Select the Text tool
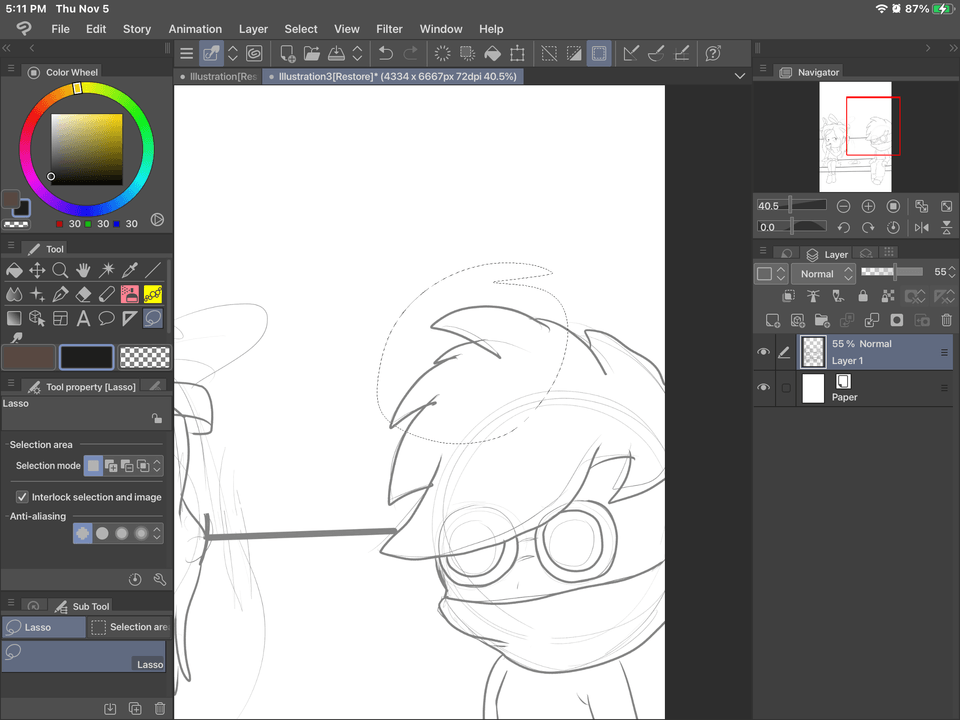 click(83, 318)
